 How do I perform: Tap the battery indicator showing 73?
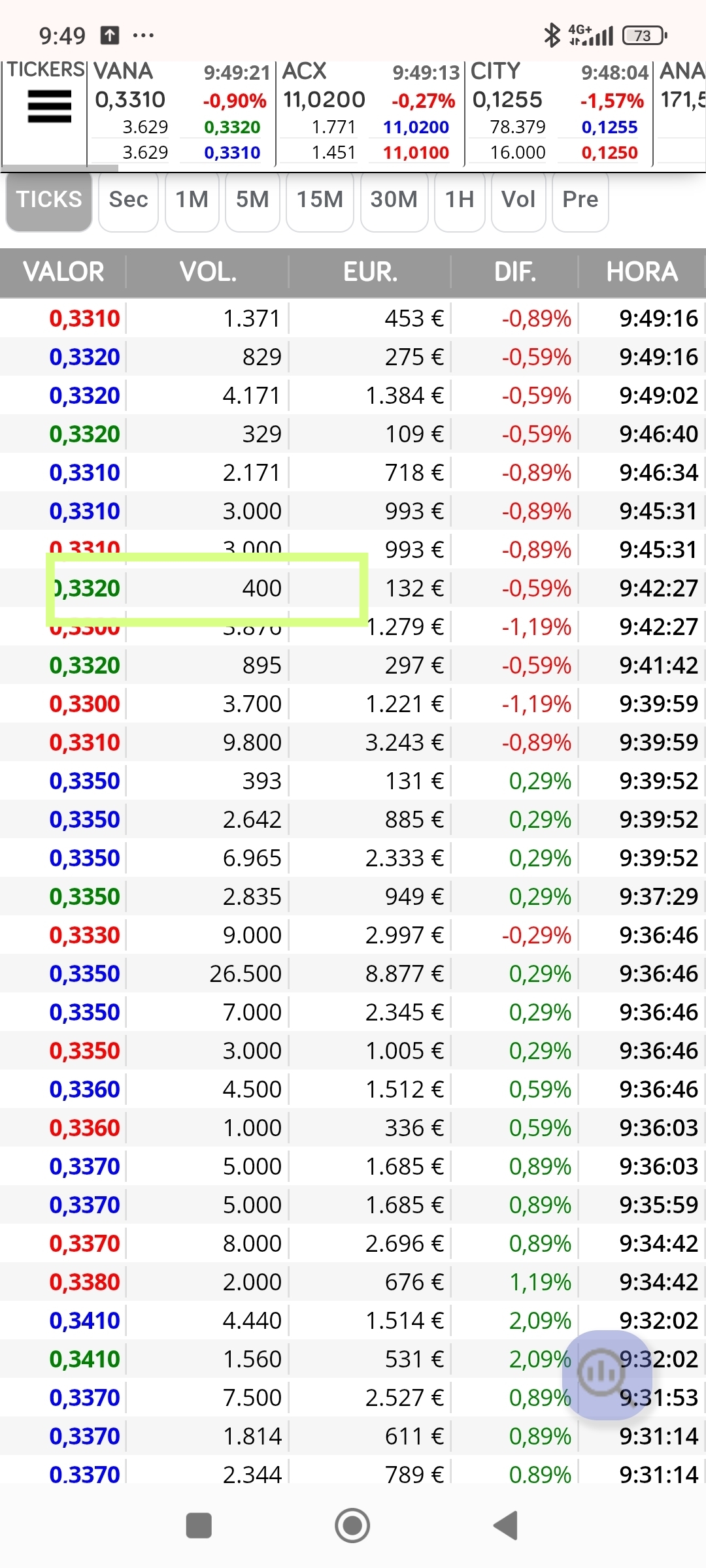coord(644,35)
